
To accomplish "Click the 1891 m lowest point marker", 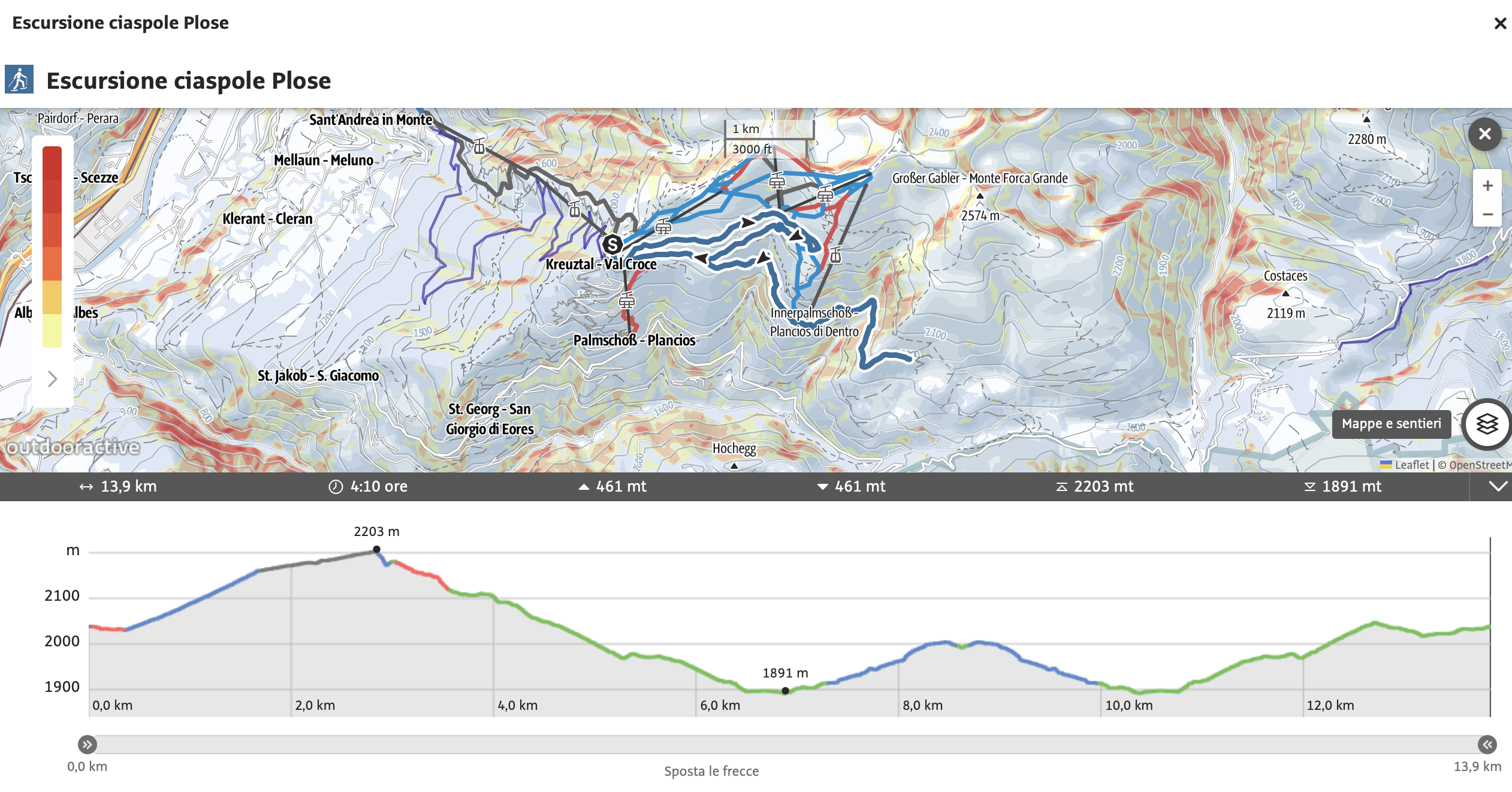I will (785, 691).
